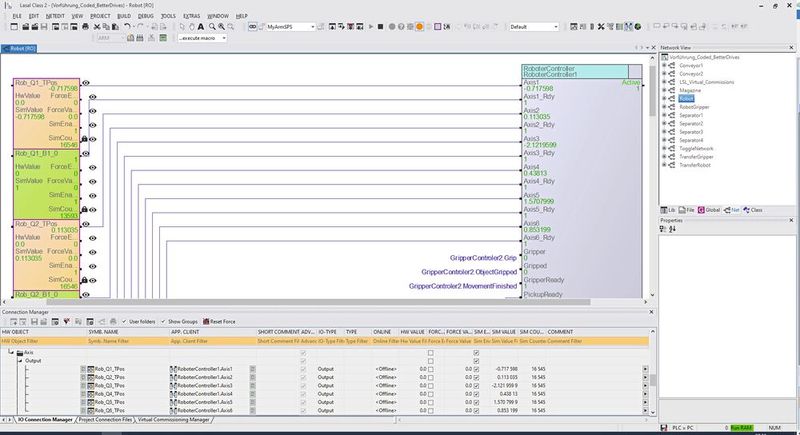Select the Robot (RO) document tab

[x=19, y=48]
